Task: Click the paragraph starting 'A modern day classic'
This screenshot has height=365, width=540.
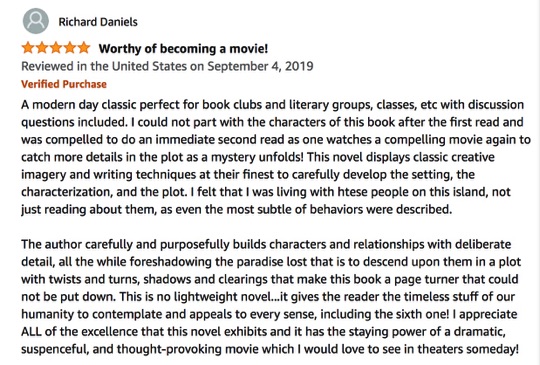Action: coord(276,157)
